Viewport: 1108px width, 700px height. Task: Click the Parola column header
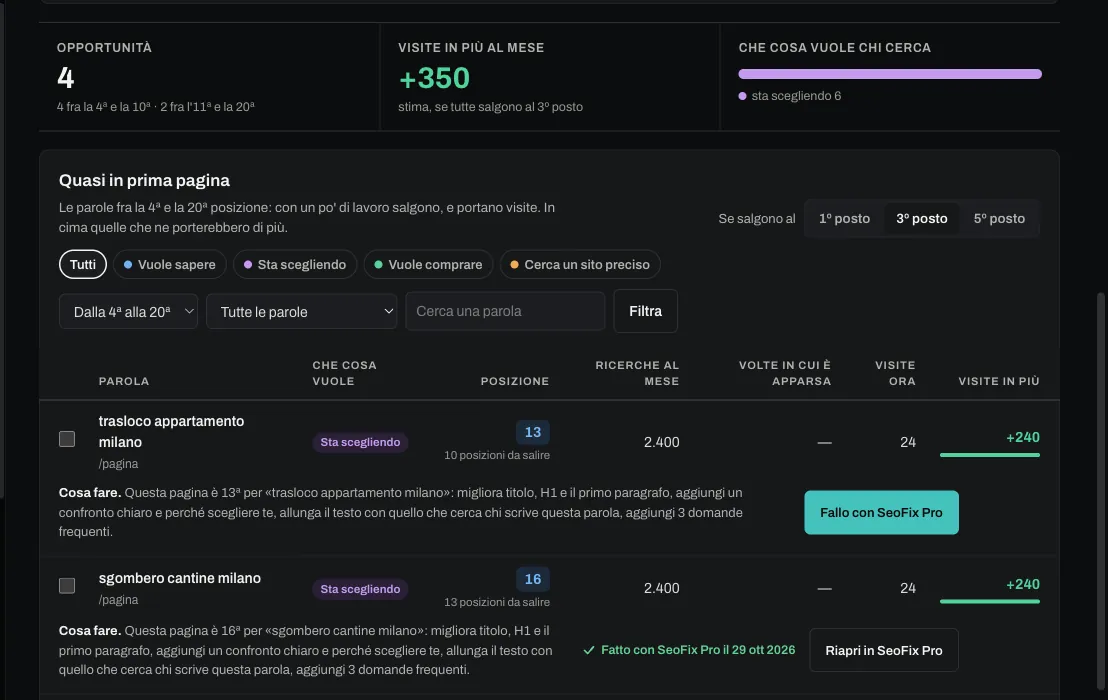tap(124, 381)
